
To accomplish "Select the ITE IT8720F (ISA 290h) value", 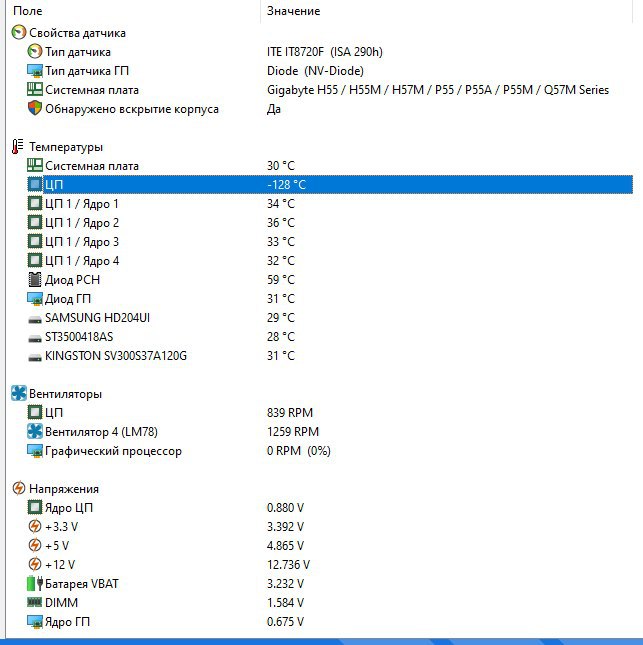I will click(x=325, y=52).
